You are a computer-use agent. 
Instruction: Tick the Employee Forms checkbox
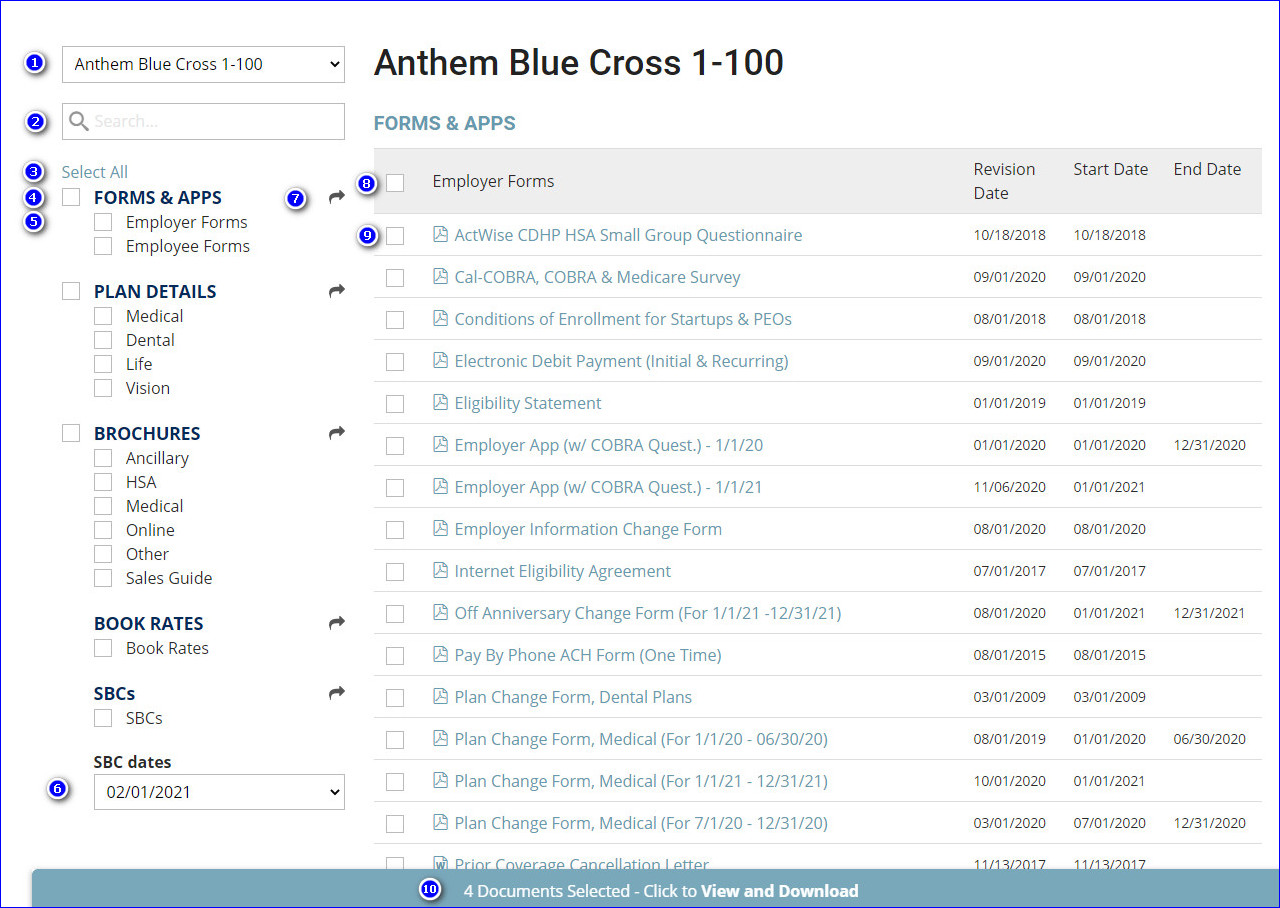[103, 246]
